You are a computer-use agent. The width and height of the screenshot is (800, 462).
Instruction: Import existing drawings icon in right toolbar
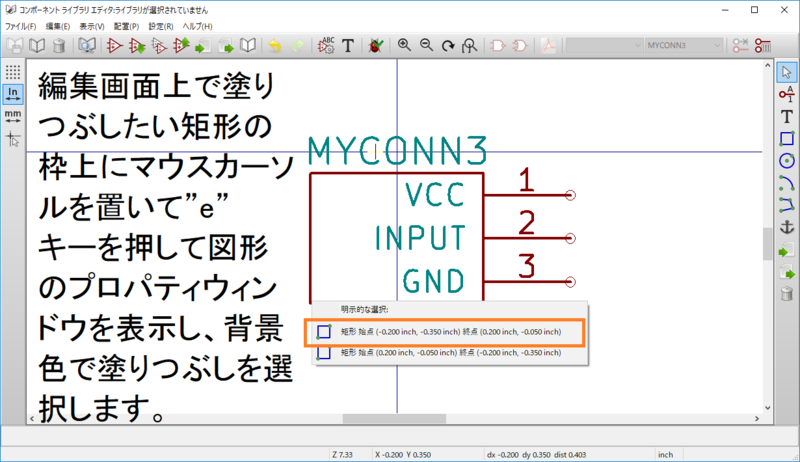click(x=786, y=250)
